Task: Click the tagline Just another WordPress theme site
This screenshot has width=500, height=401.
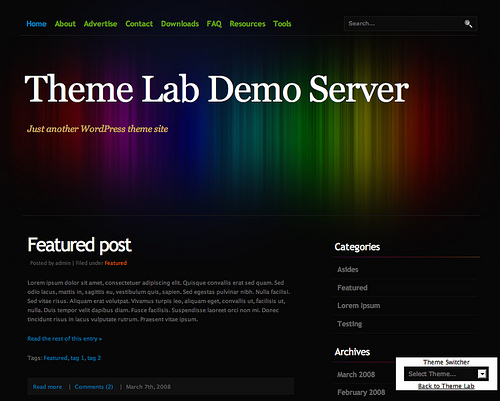Action: click(97, 129)
